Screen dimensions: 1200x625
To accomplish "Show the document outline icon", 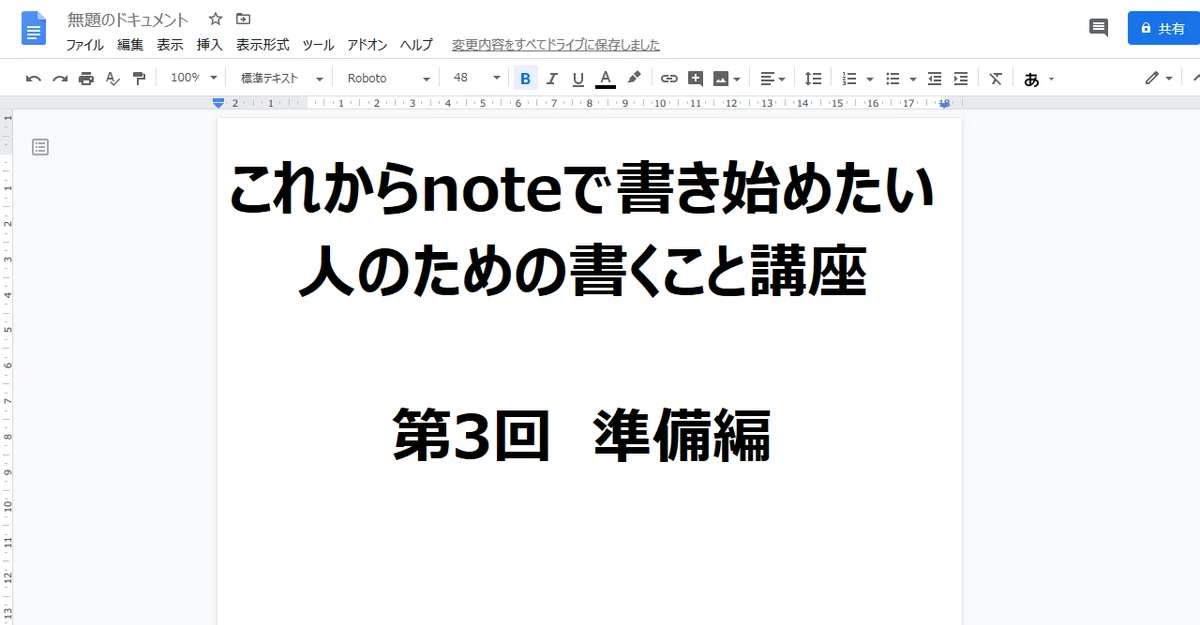I will click(40, 147).
